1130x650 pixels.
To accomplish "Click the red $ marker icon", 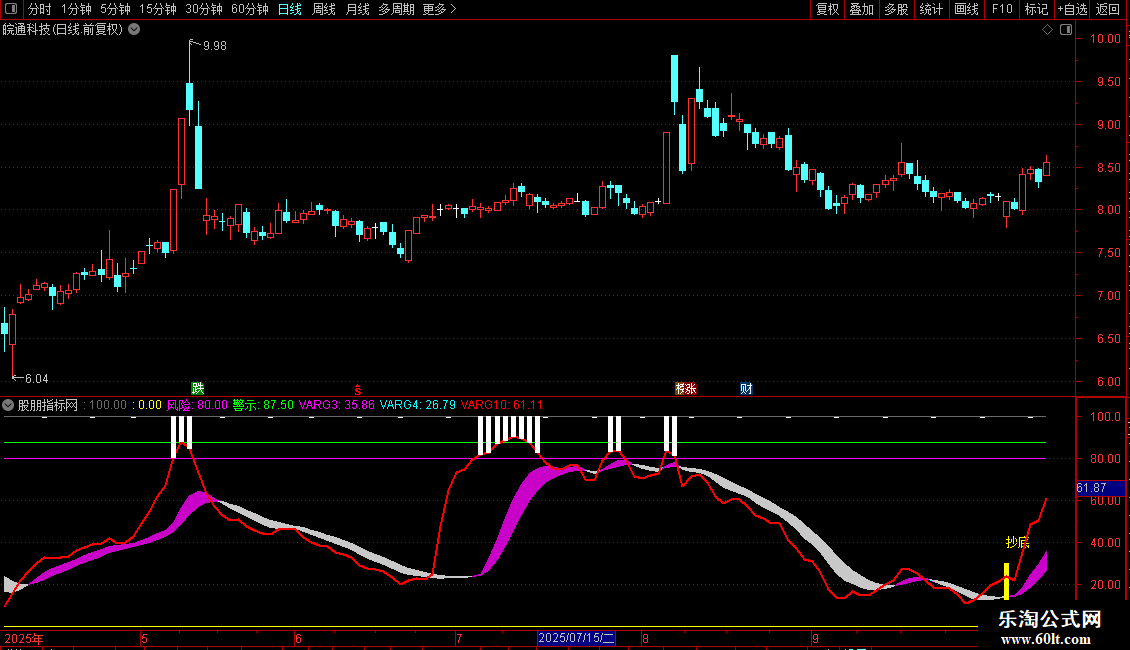I will pyautogui.click(x=356, y=389).
